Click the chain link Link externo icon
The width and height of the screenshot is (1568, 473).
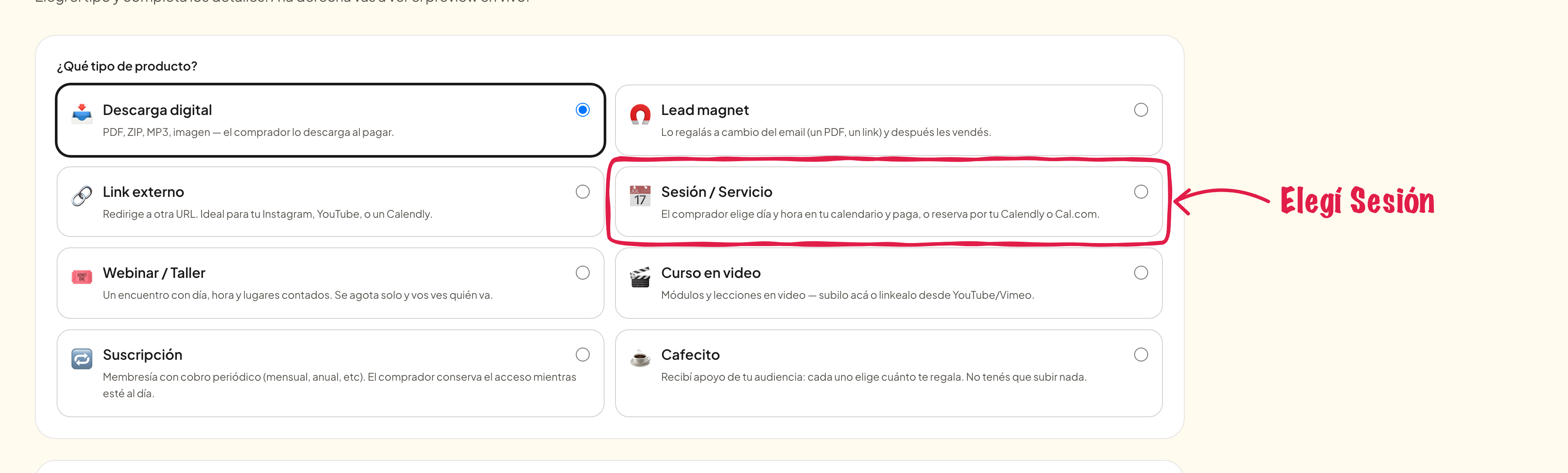[x=81, y=196]
